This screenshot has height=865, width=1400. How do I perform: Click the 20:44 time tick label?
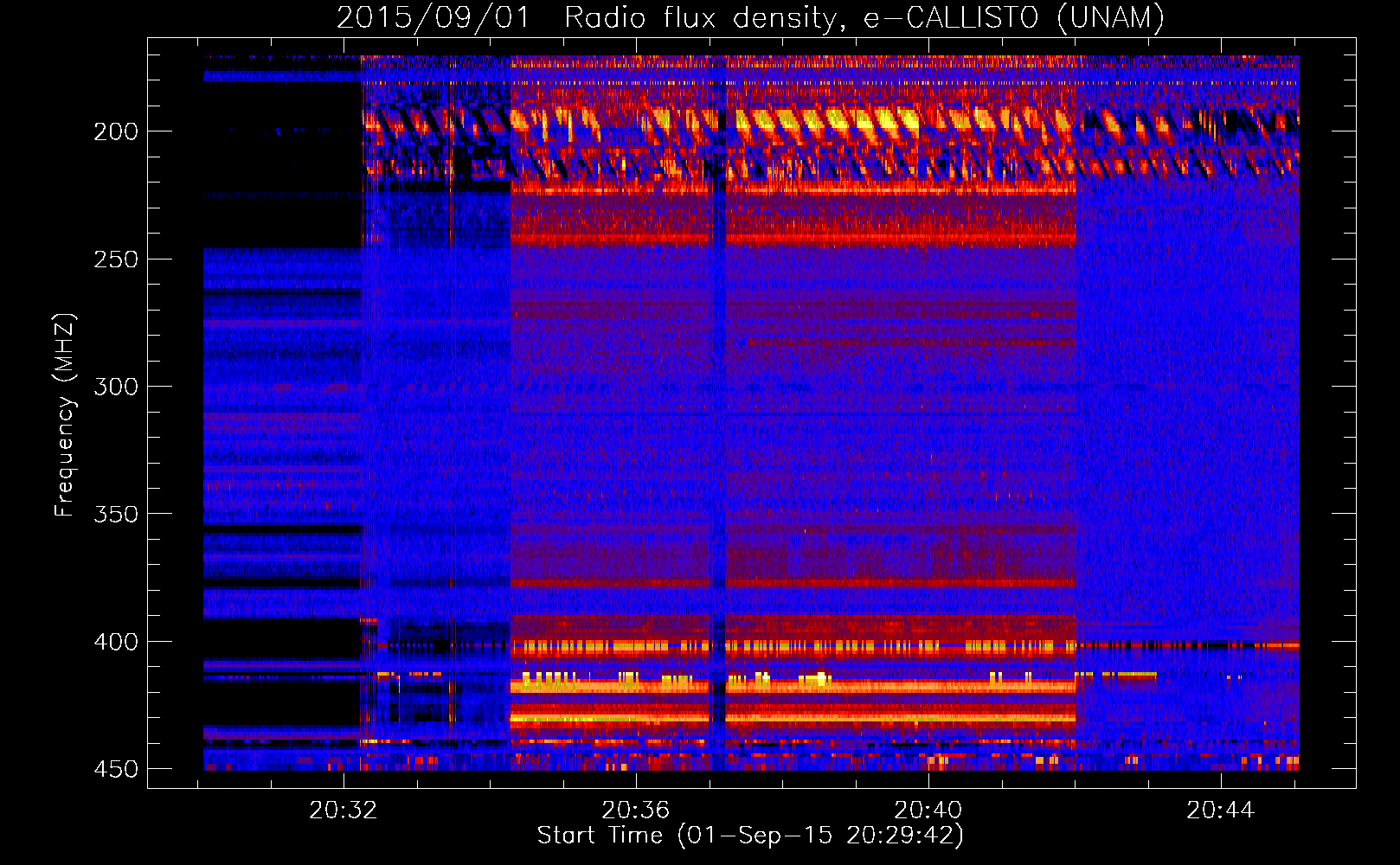click(x=1220, y=811)
